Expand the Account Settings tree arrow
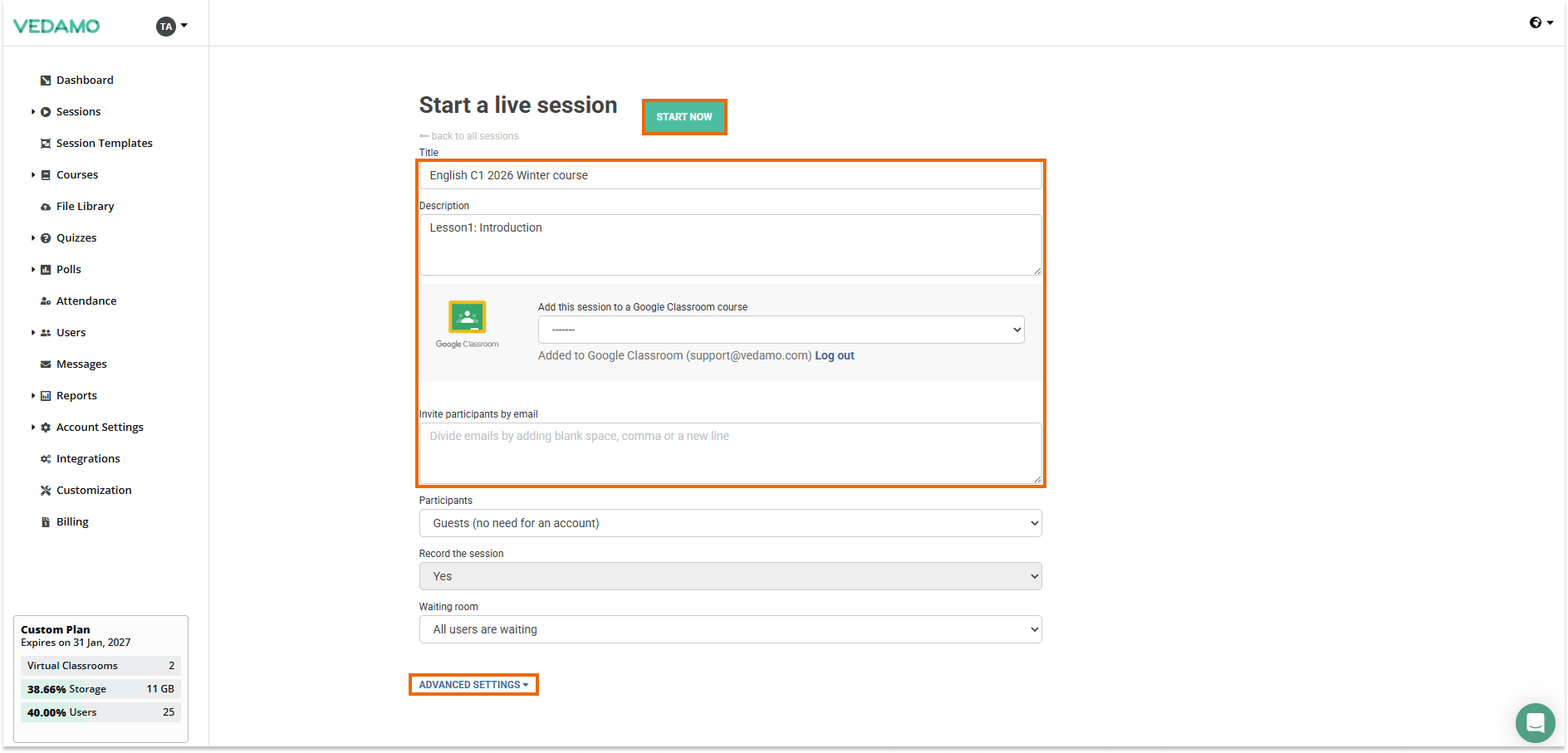Viewport: 1568px width, 753px height. coord(33,428)
